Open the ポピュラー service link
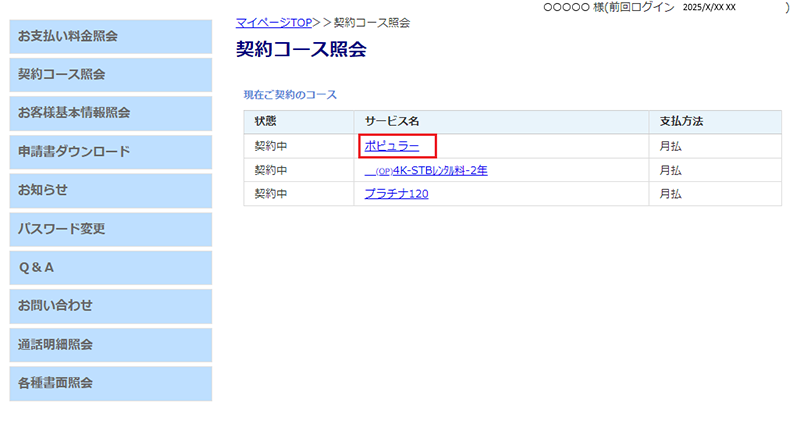The width and height of the screenshot is (800, 424). coord(391,147)
